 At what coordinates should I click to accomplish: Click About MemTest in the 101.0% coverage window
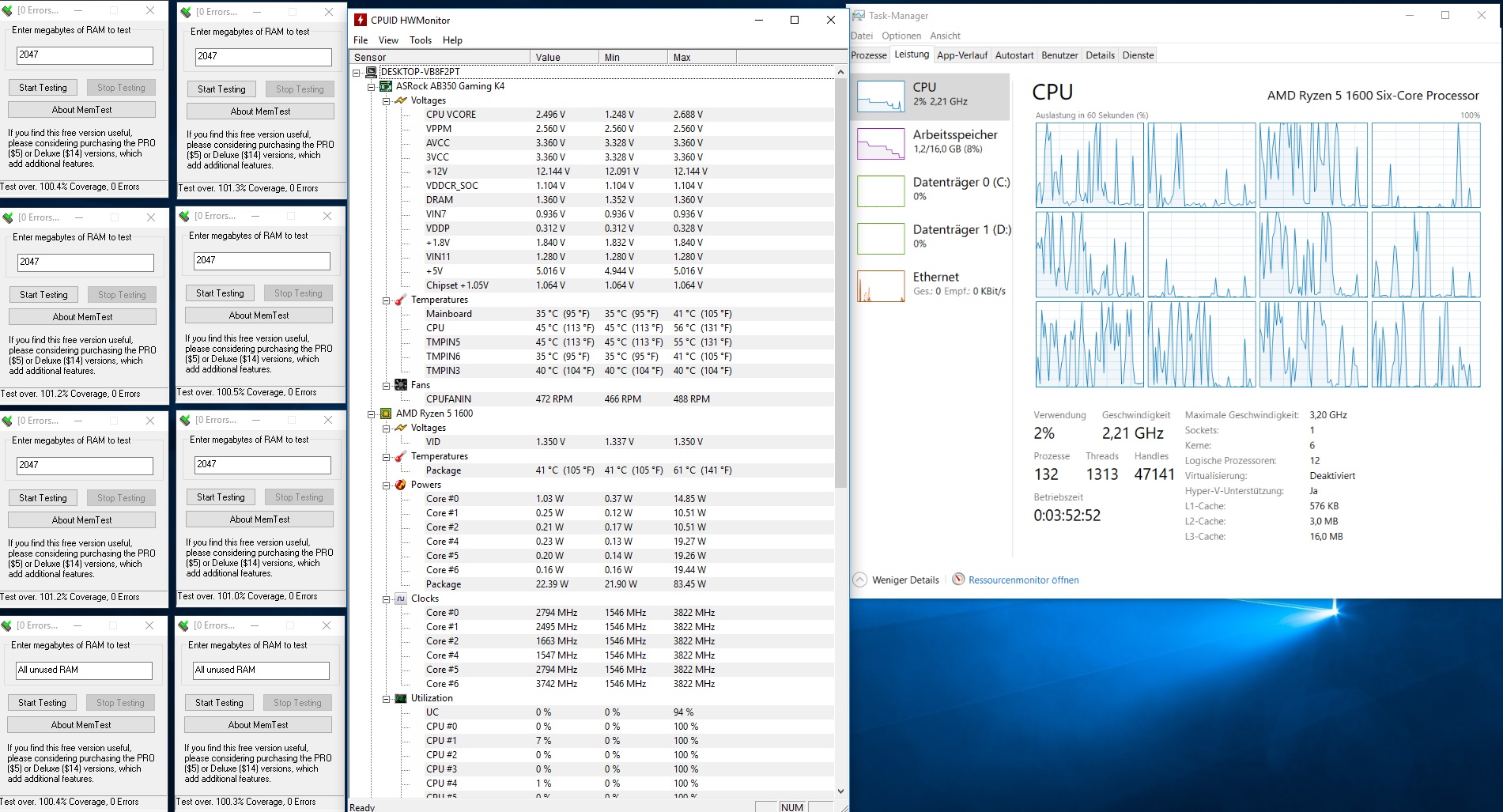click(259, 519)
